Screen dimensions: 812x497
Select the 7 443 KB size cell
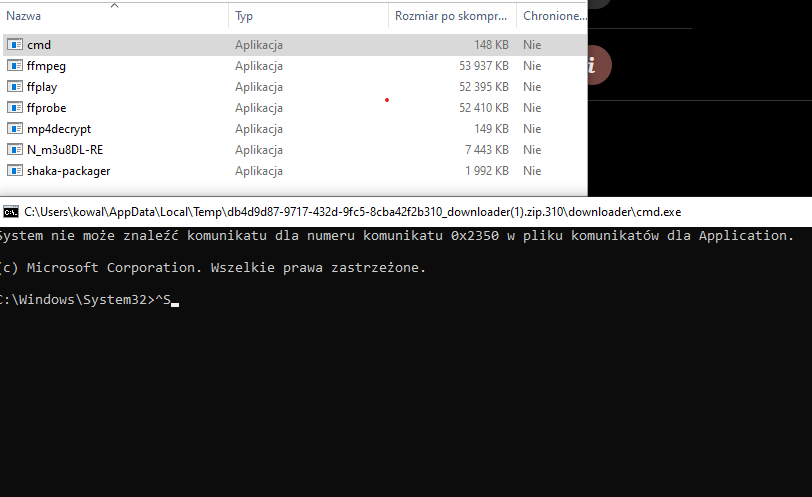click(487, 150)
